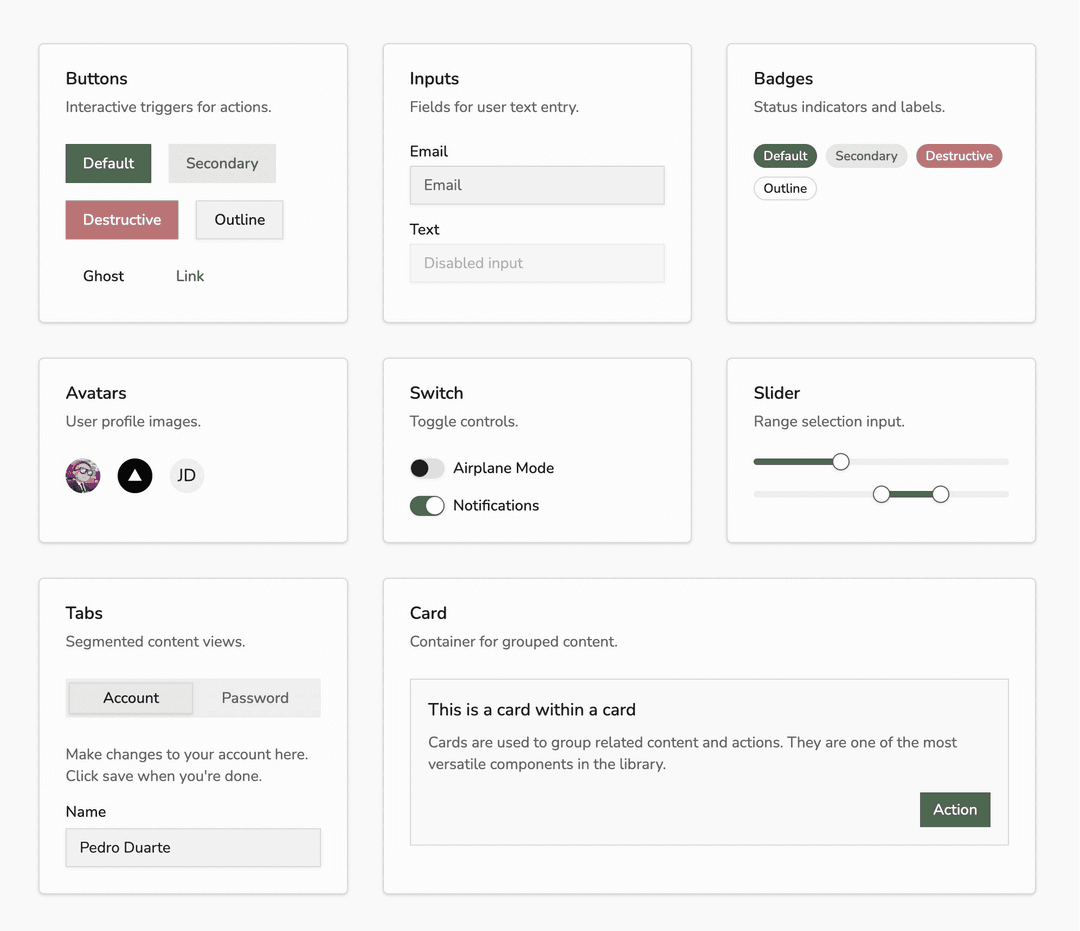Click the Email input field
1080x931 pixels.
tap(537, 185)
